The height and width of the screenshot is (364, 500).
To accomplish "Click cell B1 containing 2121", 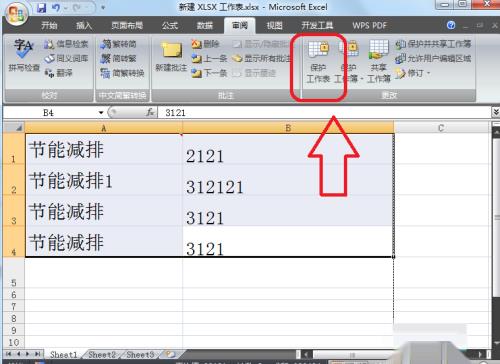I will coord(288,149).
